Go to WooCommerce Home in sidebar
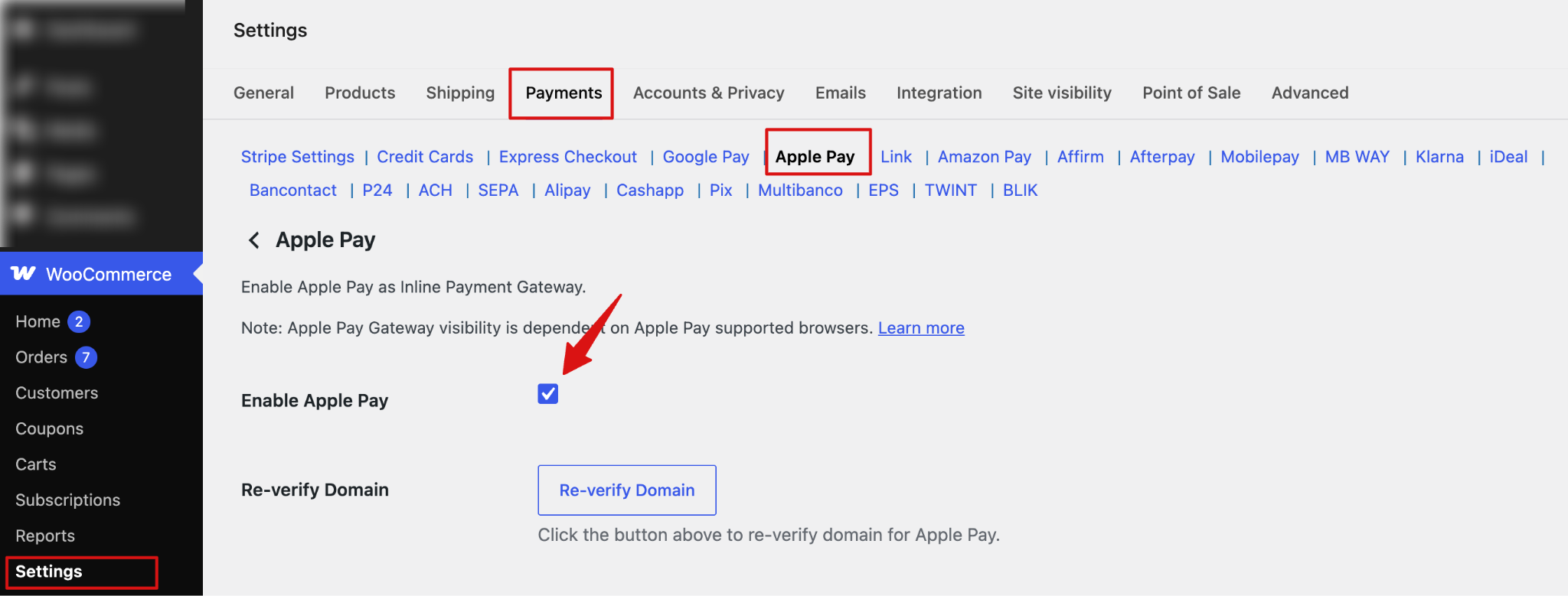 point(38,322)
